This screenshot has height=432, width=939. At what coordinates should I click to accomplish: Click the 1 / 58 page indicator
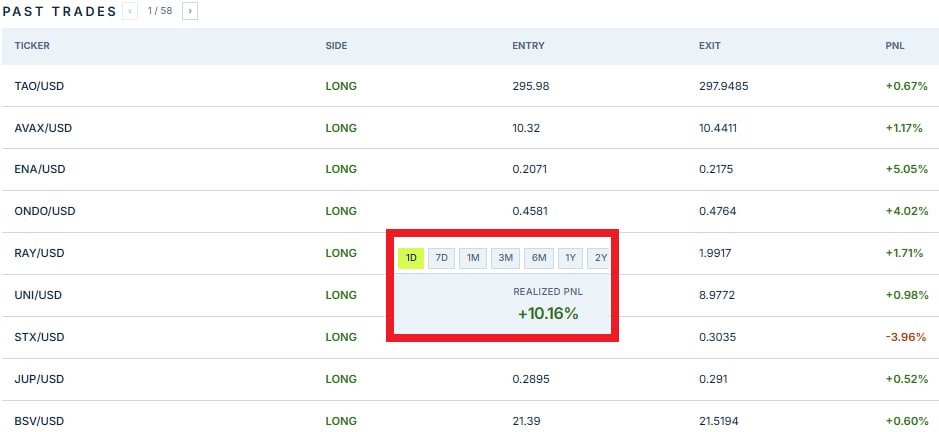click(x=160, y=11)
